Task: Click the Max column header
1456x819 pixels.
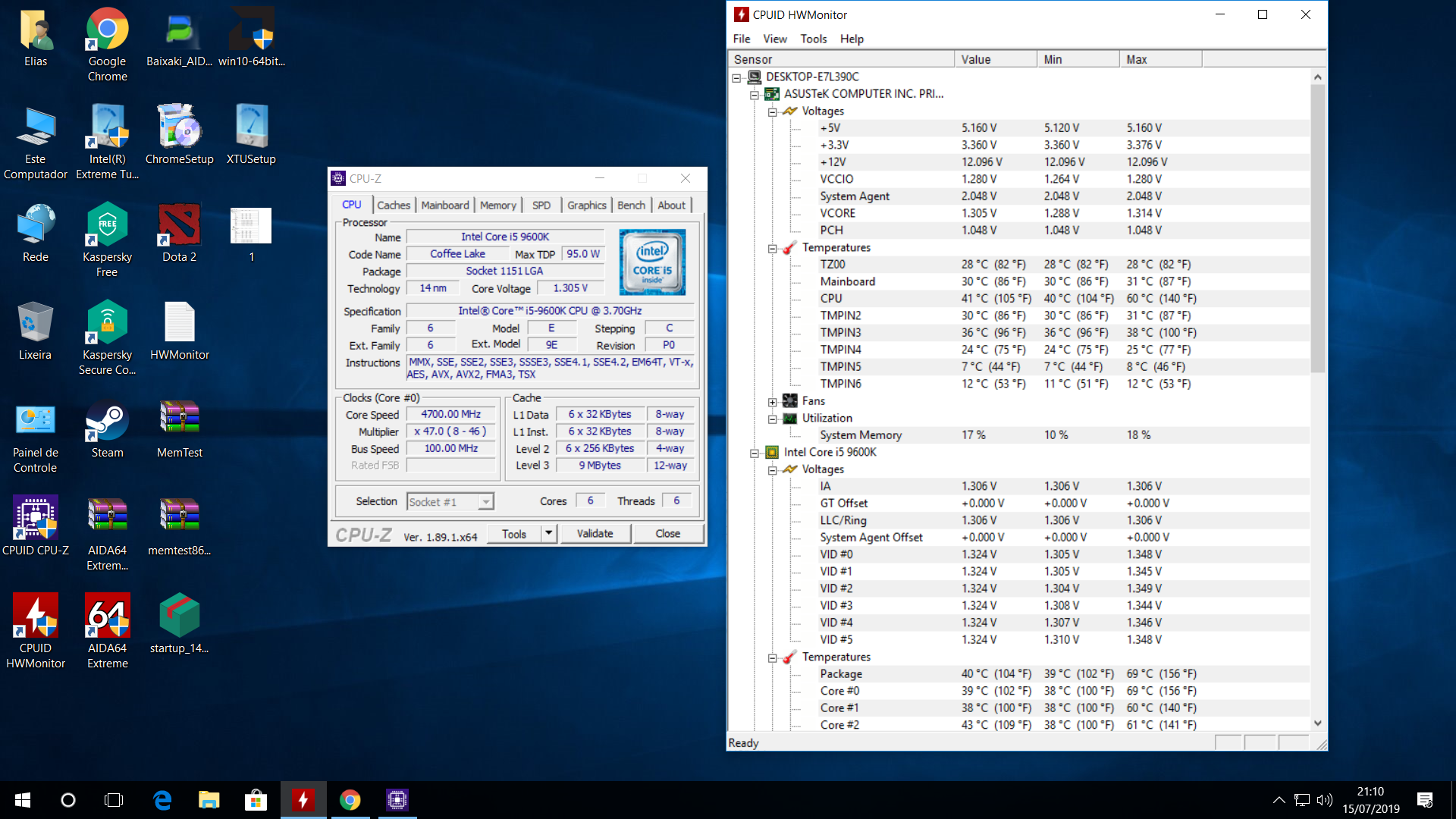Action: tap(1161, 59)
